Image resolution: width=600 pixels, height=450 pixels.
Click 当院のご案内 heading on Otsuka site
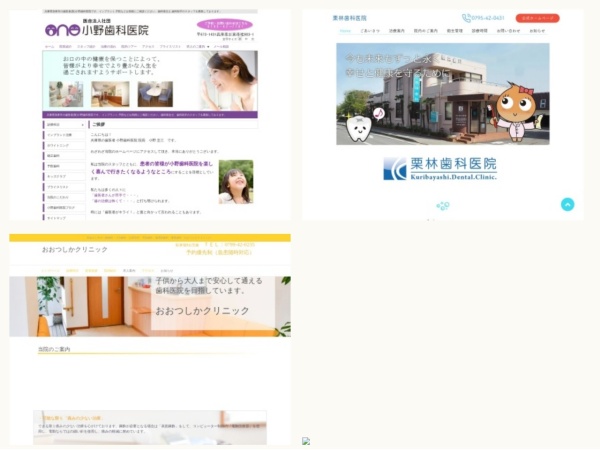tap(54, 349)
